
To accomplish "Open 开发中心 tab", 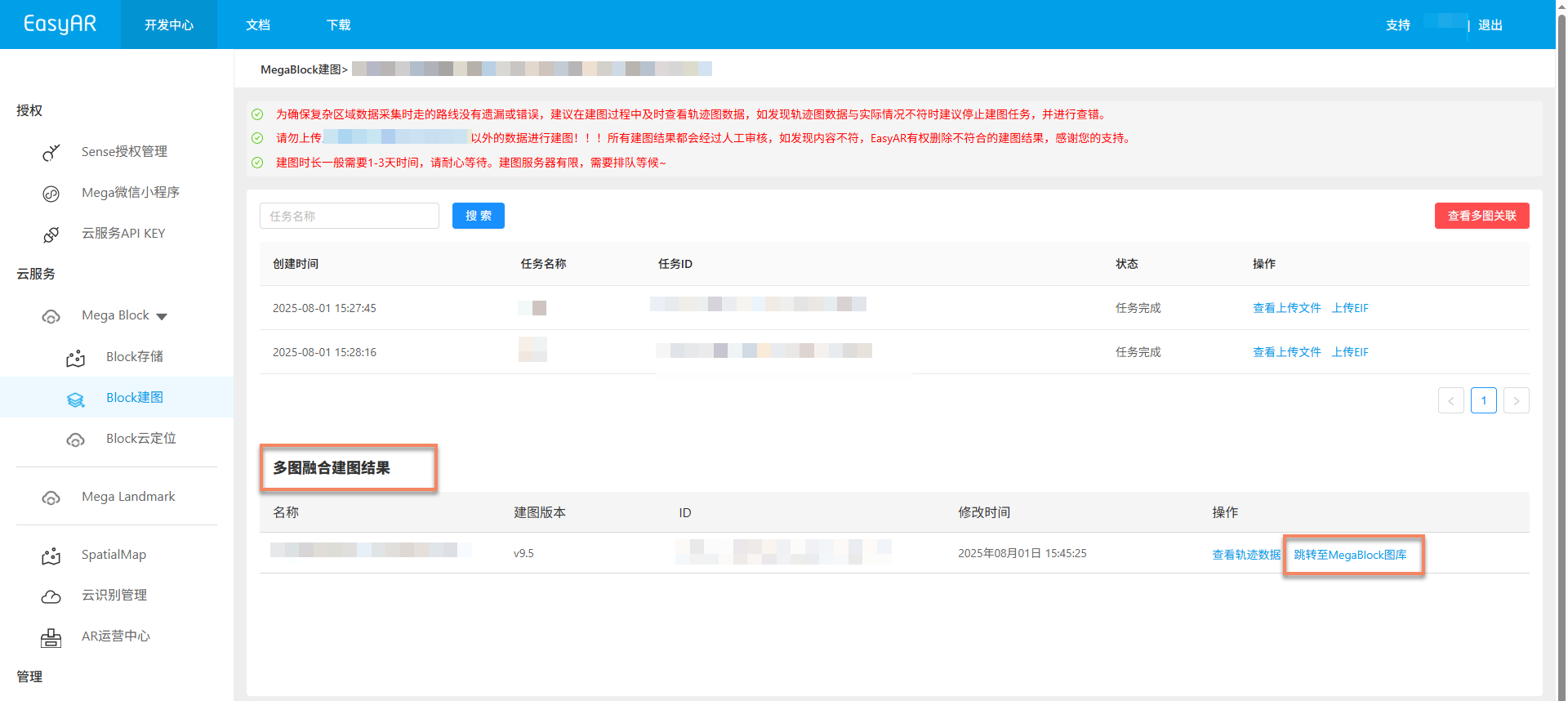I will coord(169,25).
